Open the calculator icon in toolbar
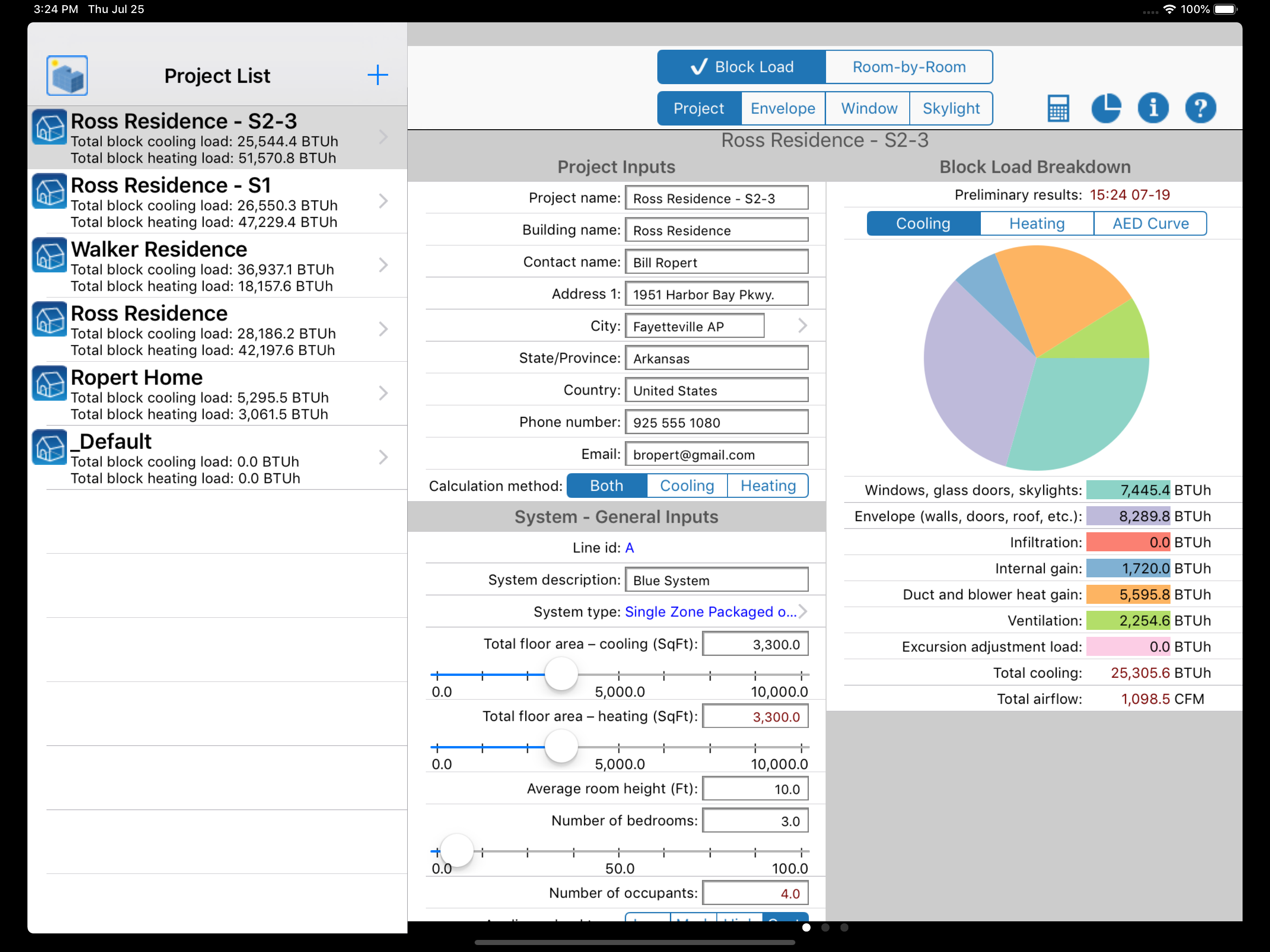The height and width of the screenshot is (952, 1270). tap(1058, 108)
